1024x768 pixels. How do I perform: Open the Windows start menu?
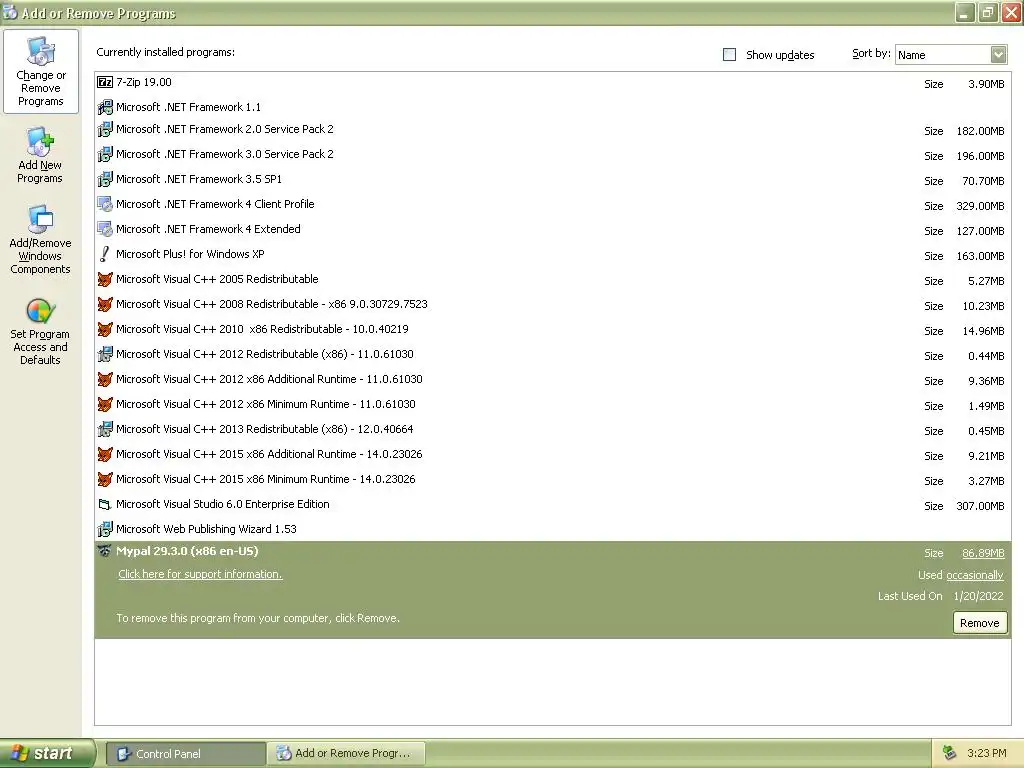[x=46, y=753]
